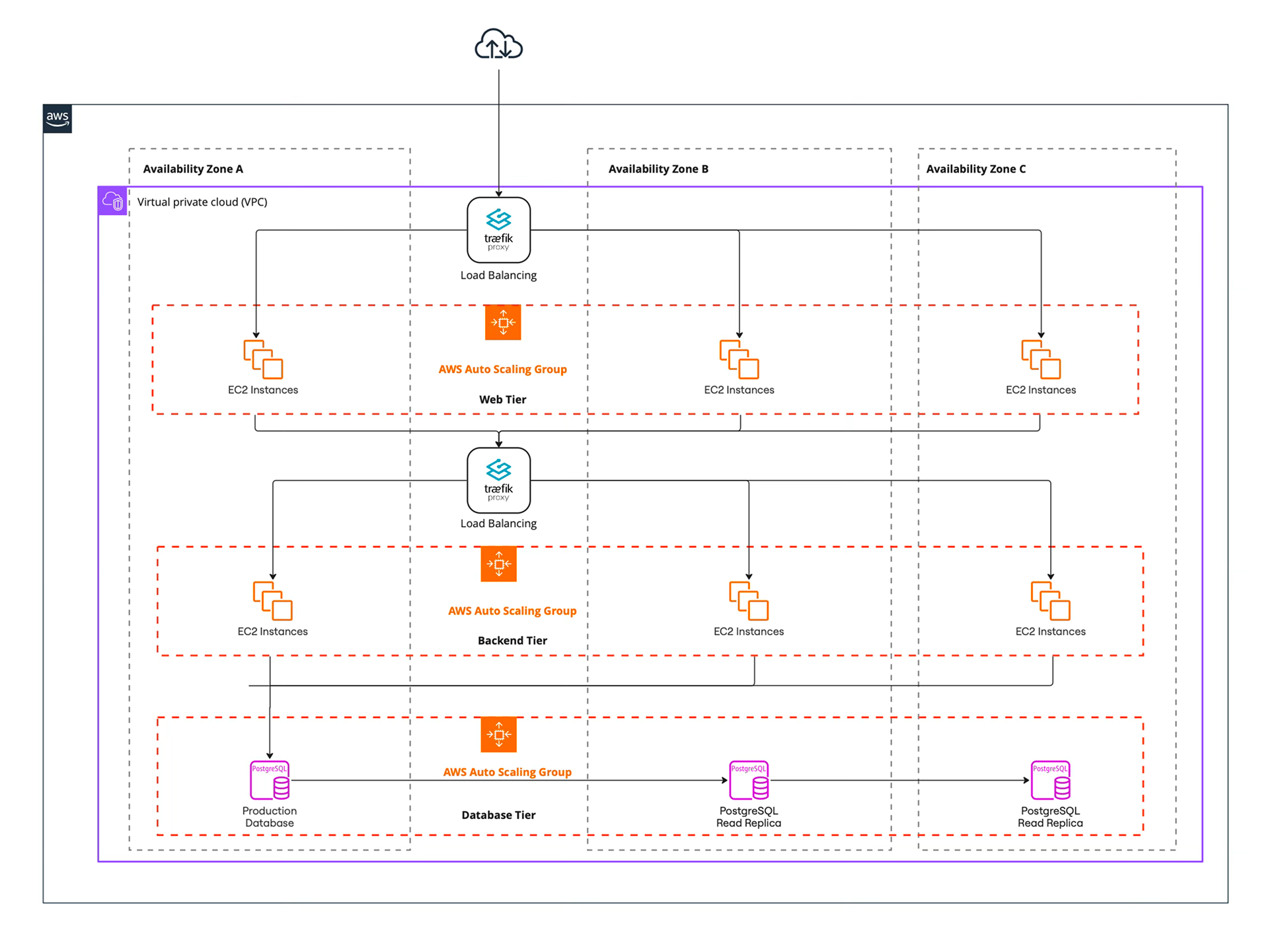This screenshot has width=1288, height=940.
Task: Select Backend Tier EC2 Instances in Zone B
Action: (x=749, y=601)
